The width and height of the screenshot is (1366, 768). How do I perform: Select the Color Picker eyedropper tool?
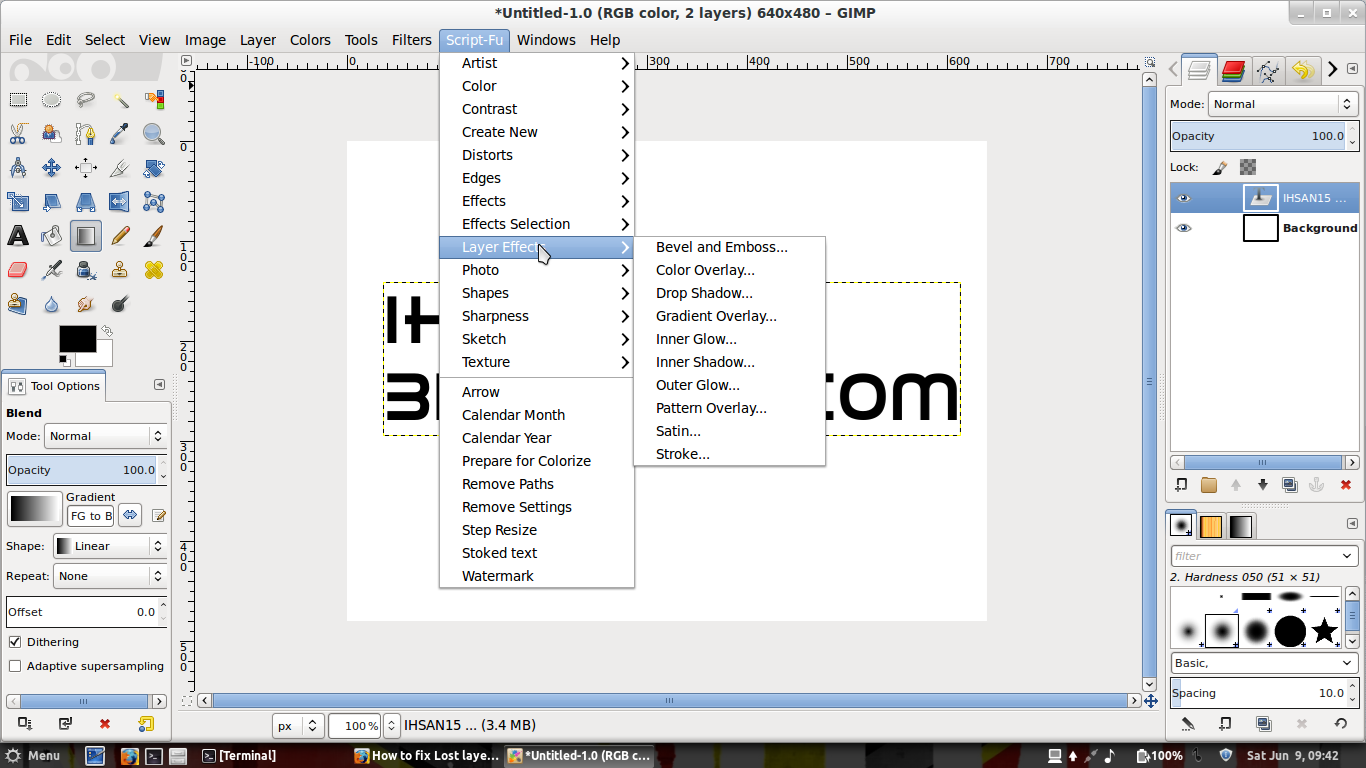click(120, 133)
